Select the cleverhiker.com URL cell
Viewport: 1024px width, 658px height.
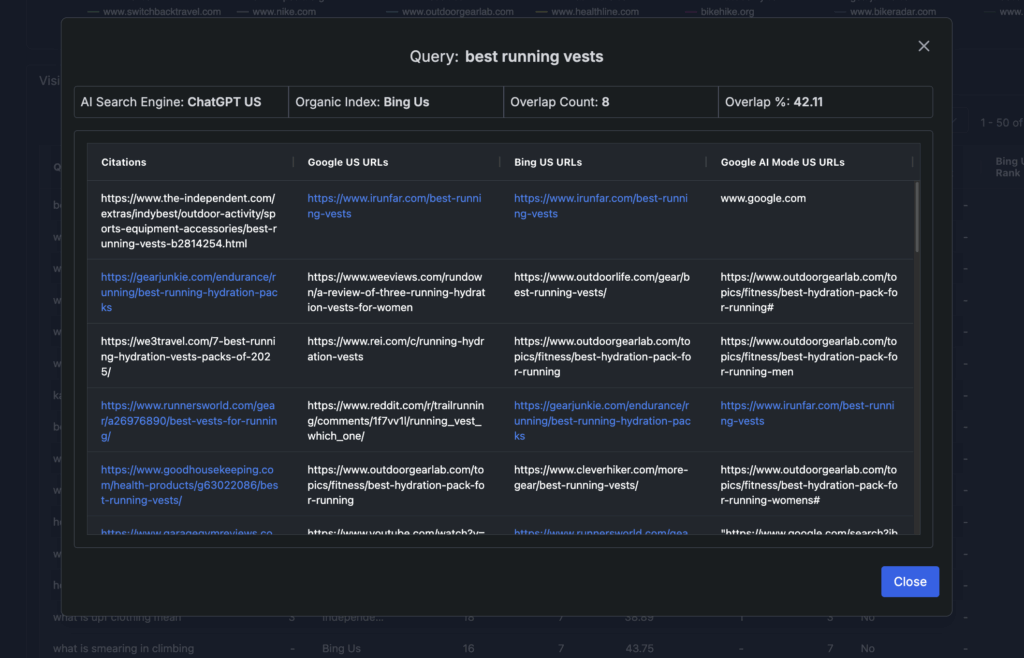point(600,478)
